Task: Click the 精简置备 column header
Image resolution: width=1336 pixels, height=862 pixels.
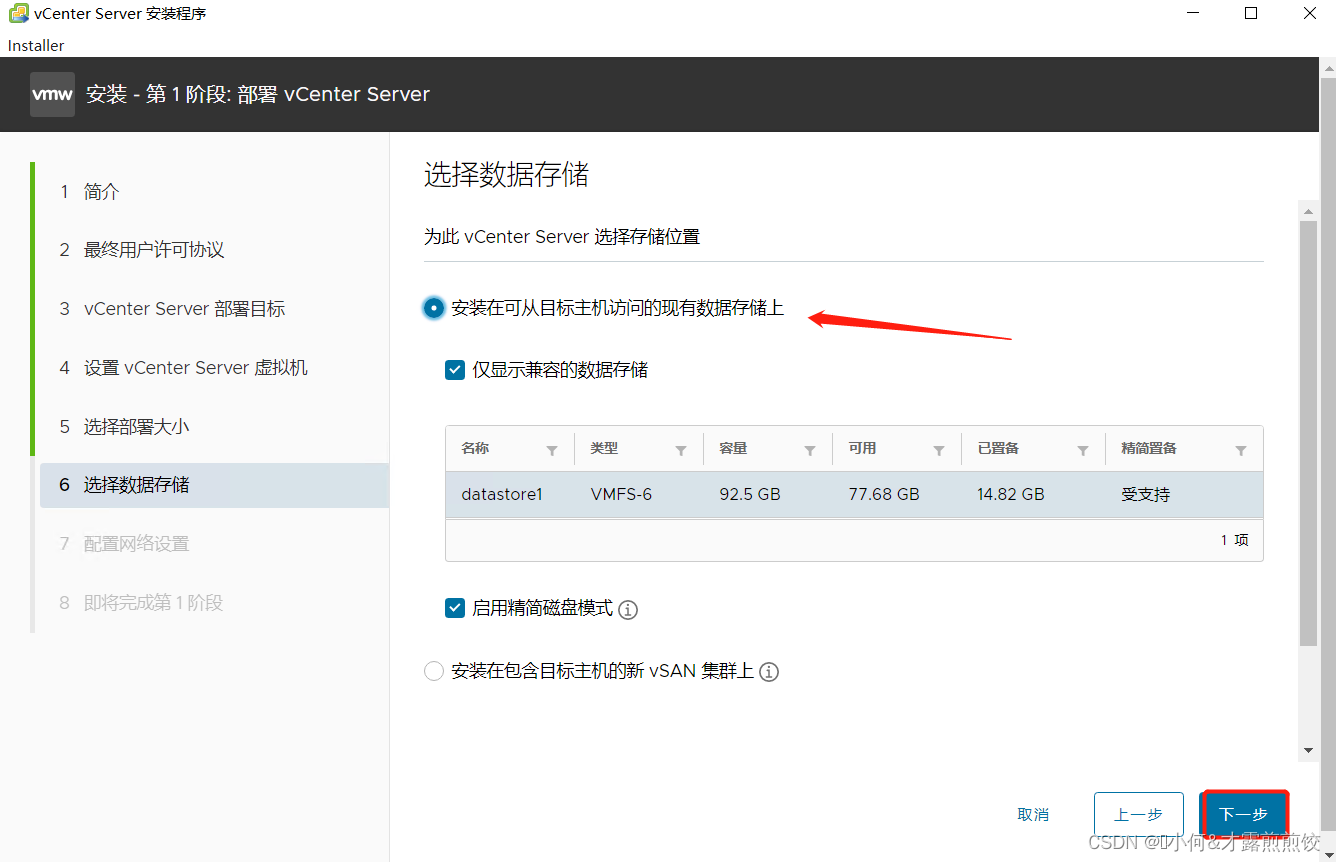Action: pyautogui.click(x=1149, y=448)
